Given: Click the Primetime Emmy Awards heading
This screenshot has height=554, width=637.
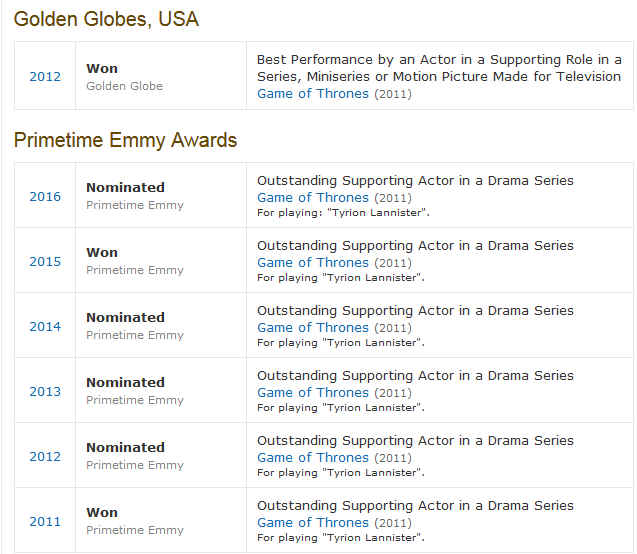Looking at the screenshot, I should click(125, 140).
